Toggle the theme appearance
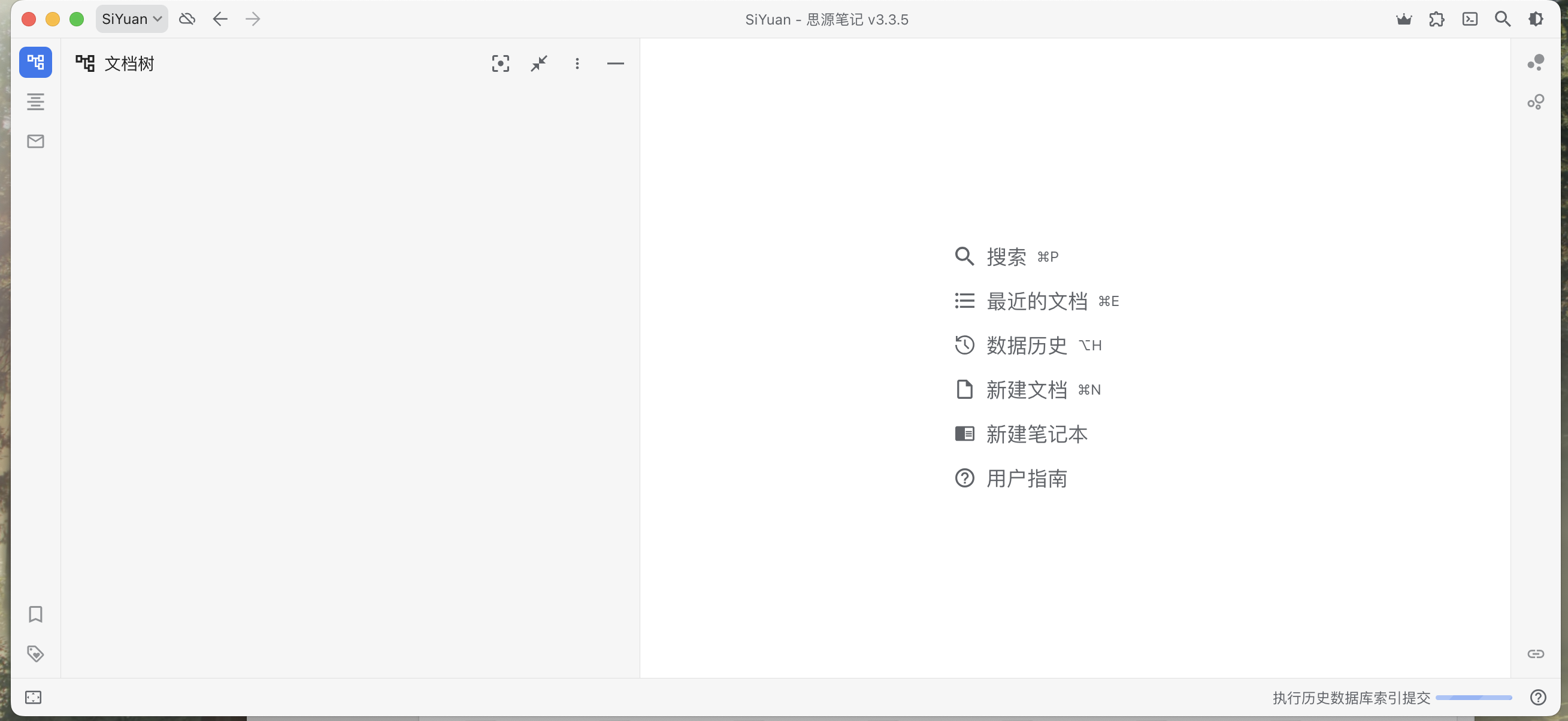1568x721 pixels. [x=1536, y=19]
